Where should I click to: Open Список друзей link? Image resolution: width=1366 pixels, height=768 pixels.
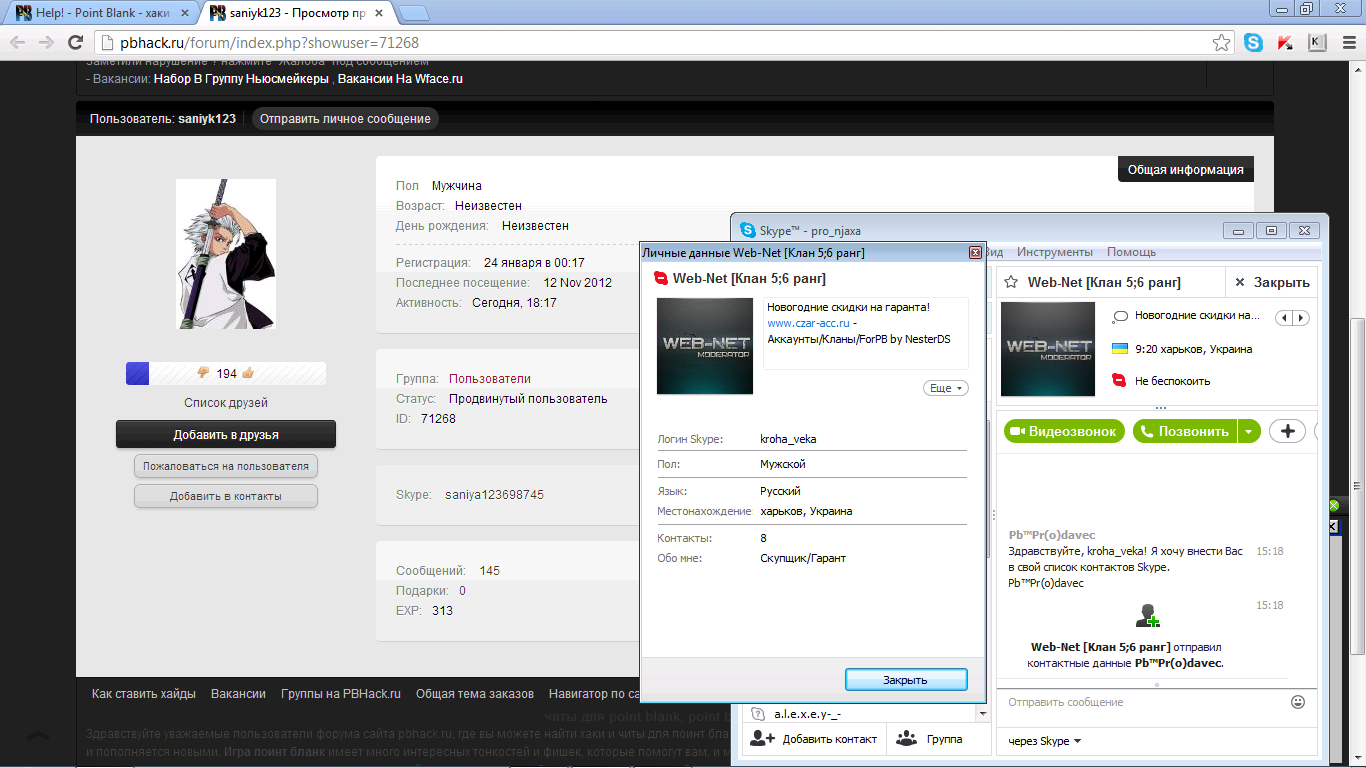(x=226, y=403)
